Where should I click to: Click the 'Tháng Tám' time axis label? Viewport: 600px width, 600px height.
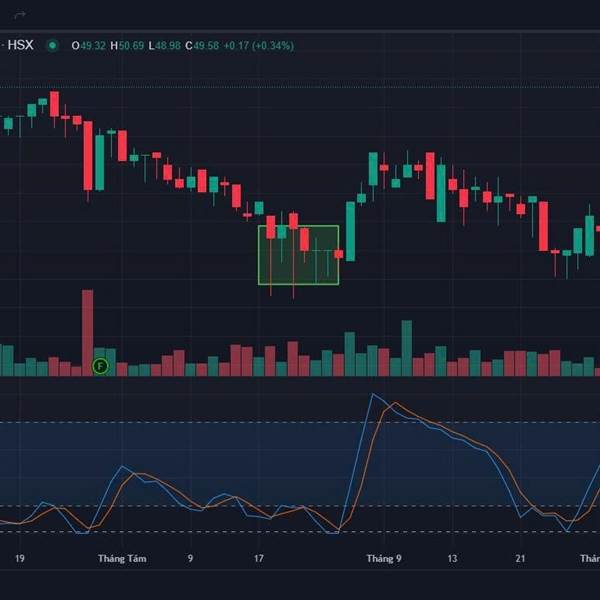point(122,559)
